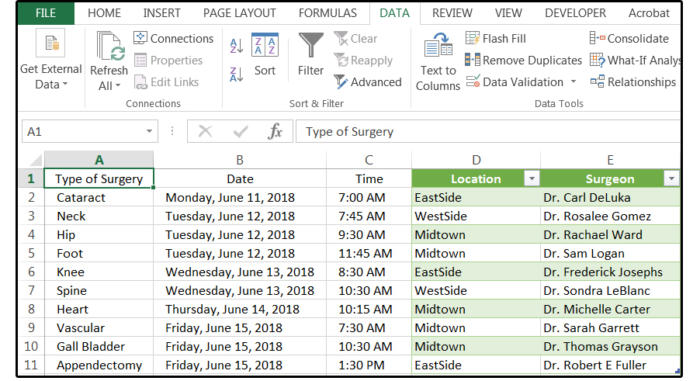Click the formula bar Cancel X icon
Viewport: 700px width, 381px height.
205,131
